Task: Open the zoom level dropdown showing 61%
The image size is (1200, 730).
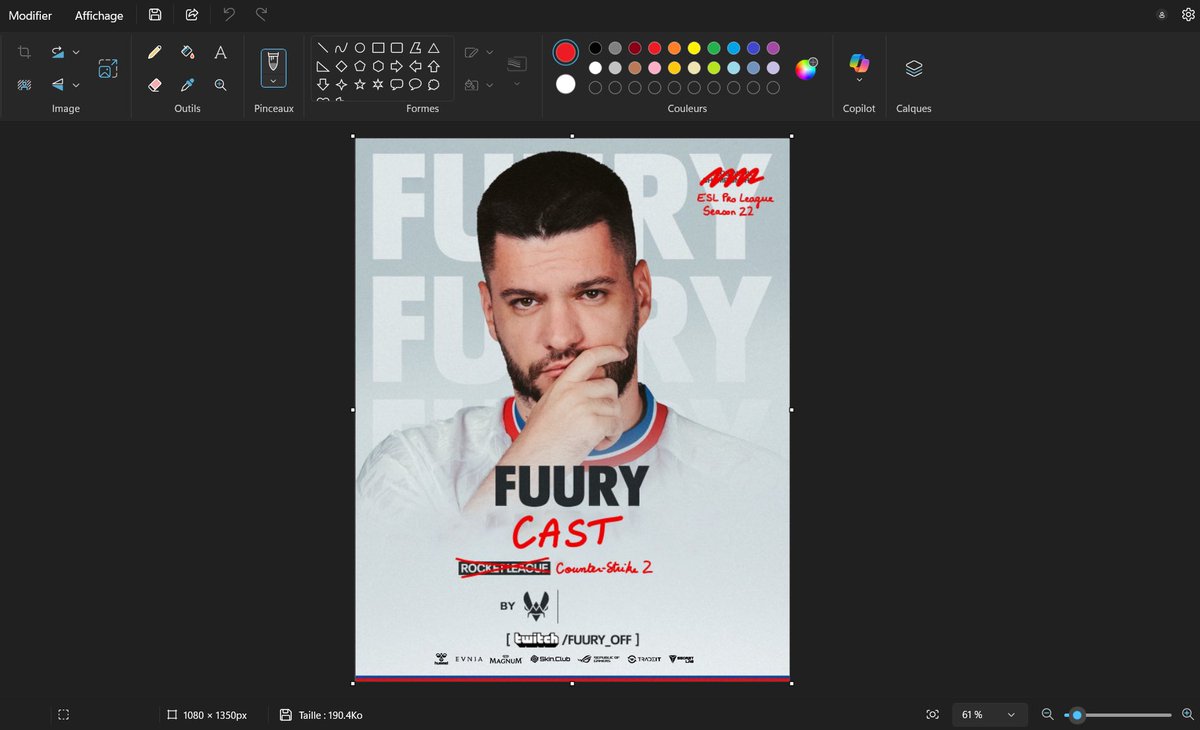Action: [x=990, y=714]
